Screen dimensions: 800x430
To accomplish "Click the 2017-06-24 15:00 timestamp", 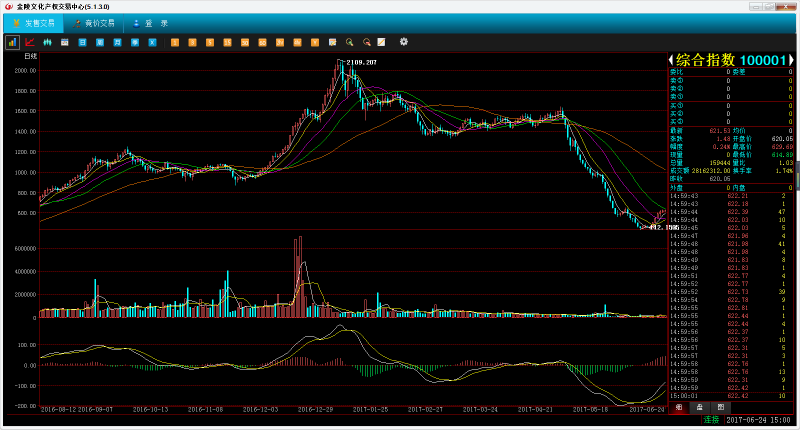I will click(758, 420).
